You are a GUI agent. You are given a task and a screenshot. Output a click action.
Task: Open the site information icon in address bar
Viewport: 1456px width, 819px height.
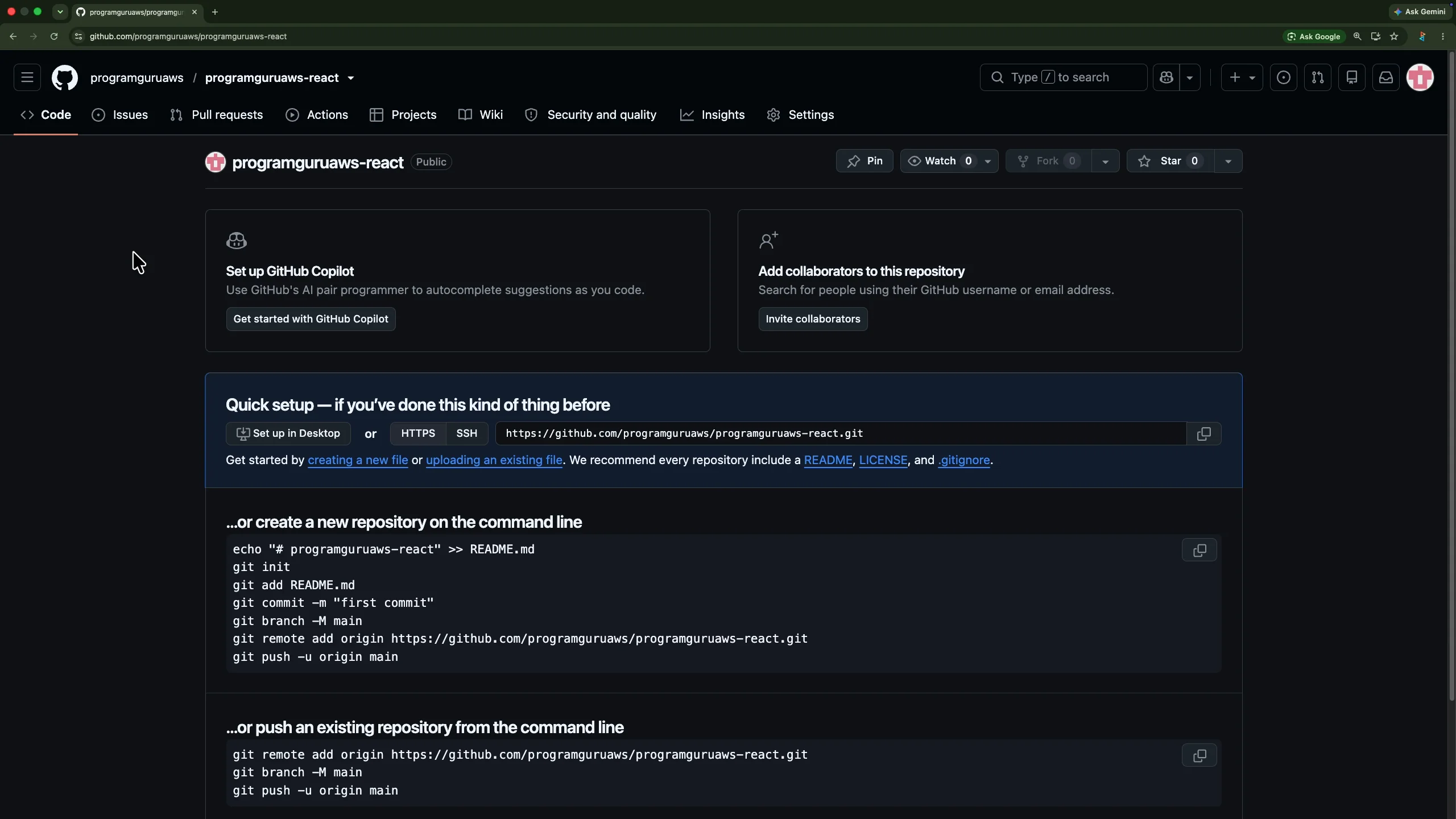pyautogui.click(x=78, y=36)
